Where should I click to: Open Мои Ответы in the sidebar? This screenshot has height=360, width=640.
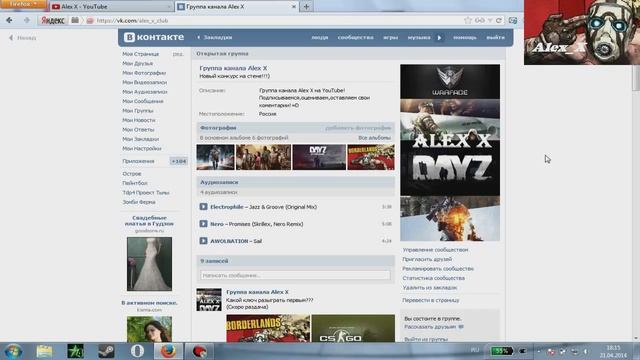(138, 129)
